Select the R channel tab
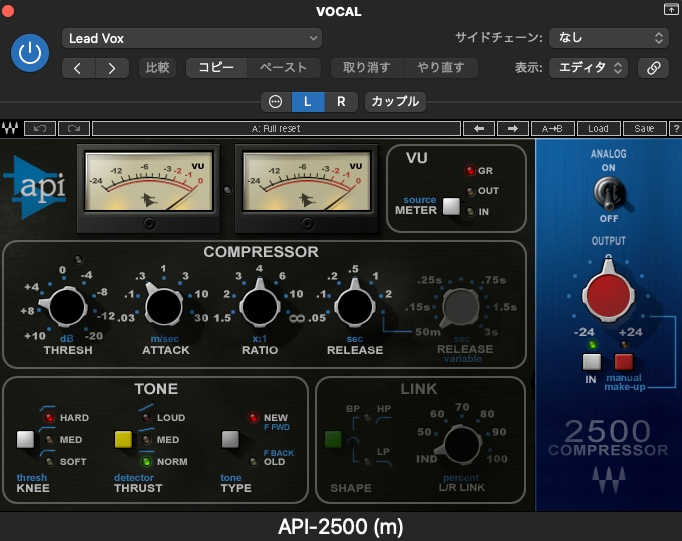This screenshot has width=682, height=541. [x=341, y=101]
